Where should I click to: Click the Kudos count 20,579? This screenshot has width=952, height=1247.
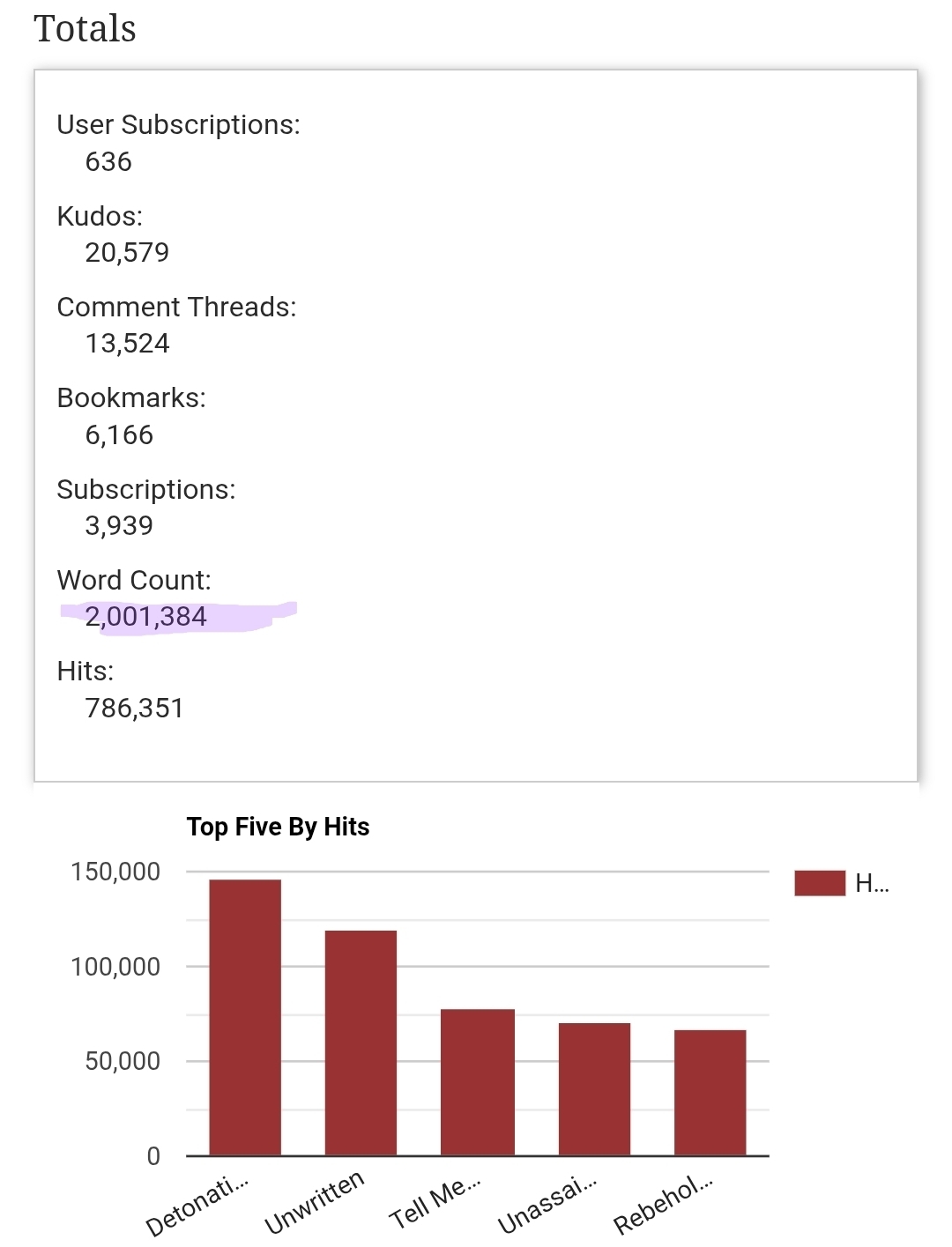click(x=127, y=253)
